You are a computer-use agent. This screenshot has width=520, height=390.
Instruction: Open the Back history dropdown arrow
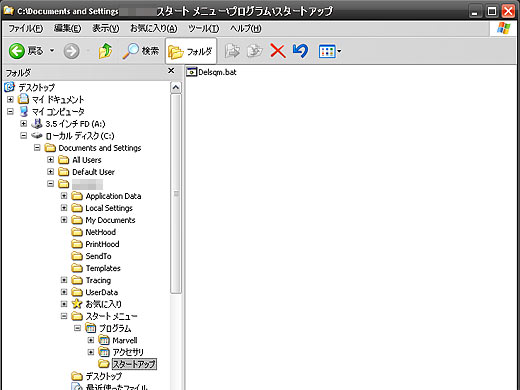click(52, 51)
